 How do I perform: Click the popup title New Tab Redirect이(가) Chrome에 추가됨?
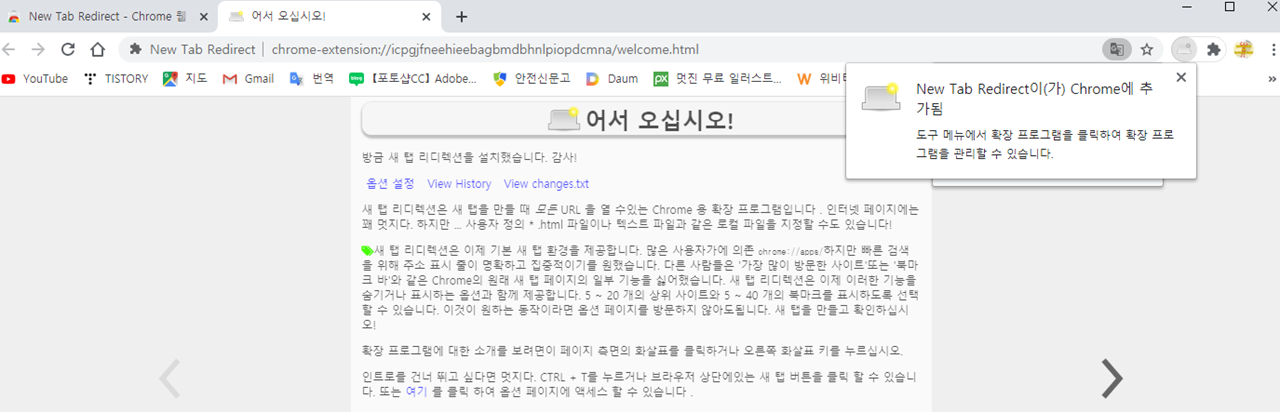click(x=1035, y=98)
